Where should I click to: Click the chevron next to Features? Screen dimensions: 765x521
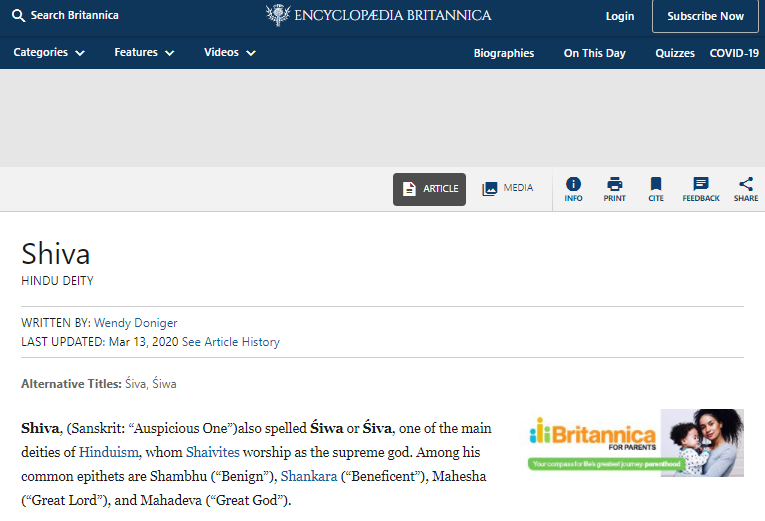169,53
